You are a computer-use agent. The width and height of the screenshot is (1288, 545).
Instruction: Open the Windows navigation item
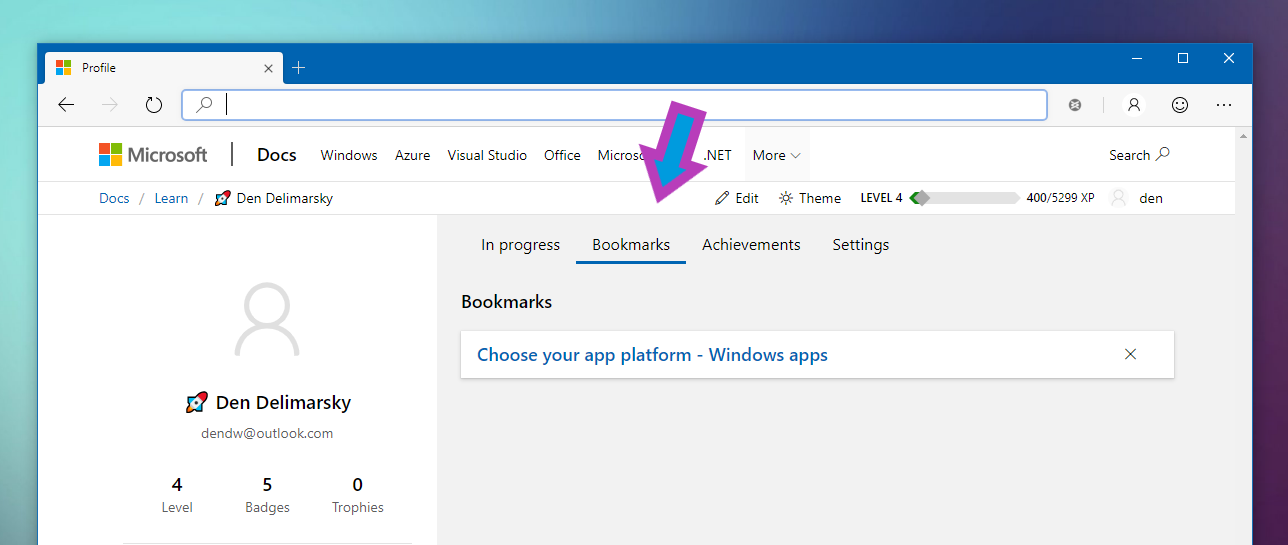(349, 155)
